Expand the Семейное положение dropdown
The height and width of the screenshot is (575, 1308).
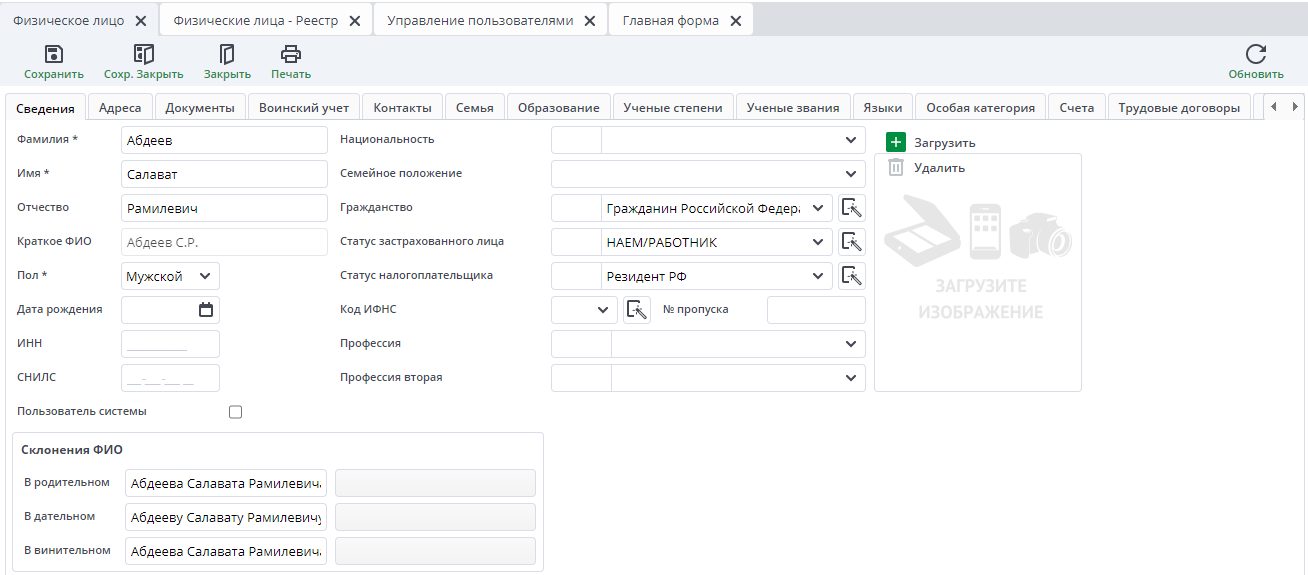(851, 174)
